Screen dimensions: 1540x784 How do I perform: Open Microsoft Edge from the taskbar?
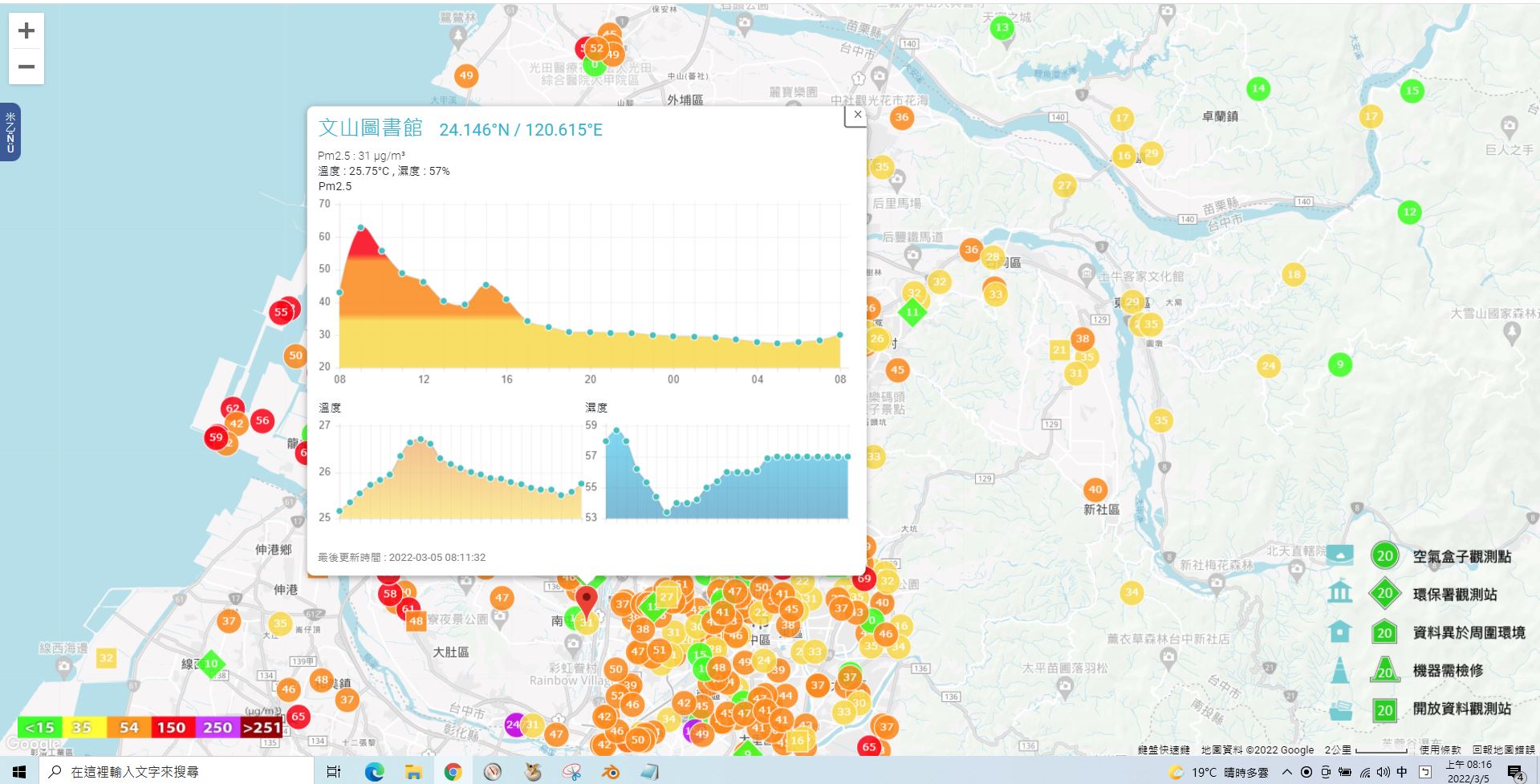[375, 772]
